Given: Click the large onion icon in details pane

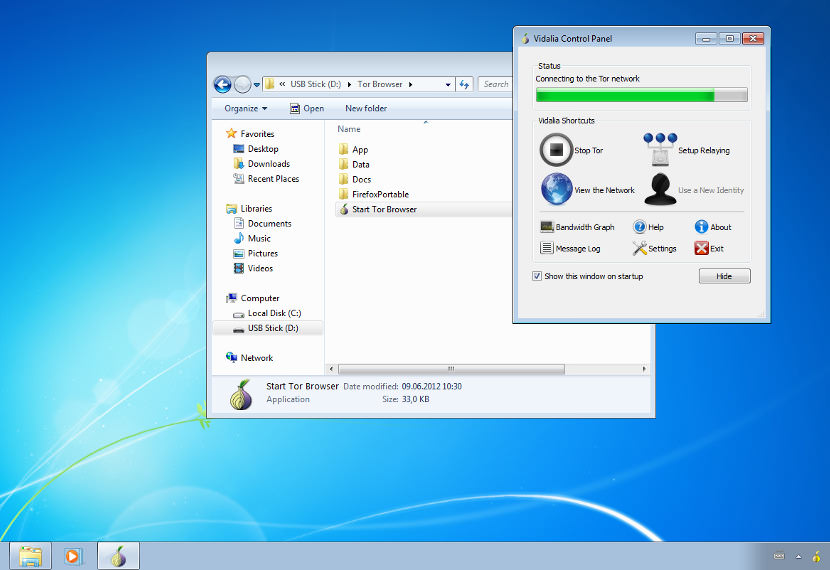Looking at the screenshot, I should 241,395.
